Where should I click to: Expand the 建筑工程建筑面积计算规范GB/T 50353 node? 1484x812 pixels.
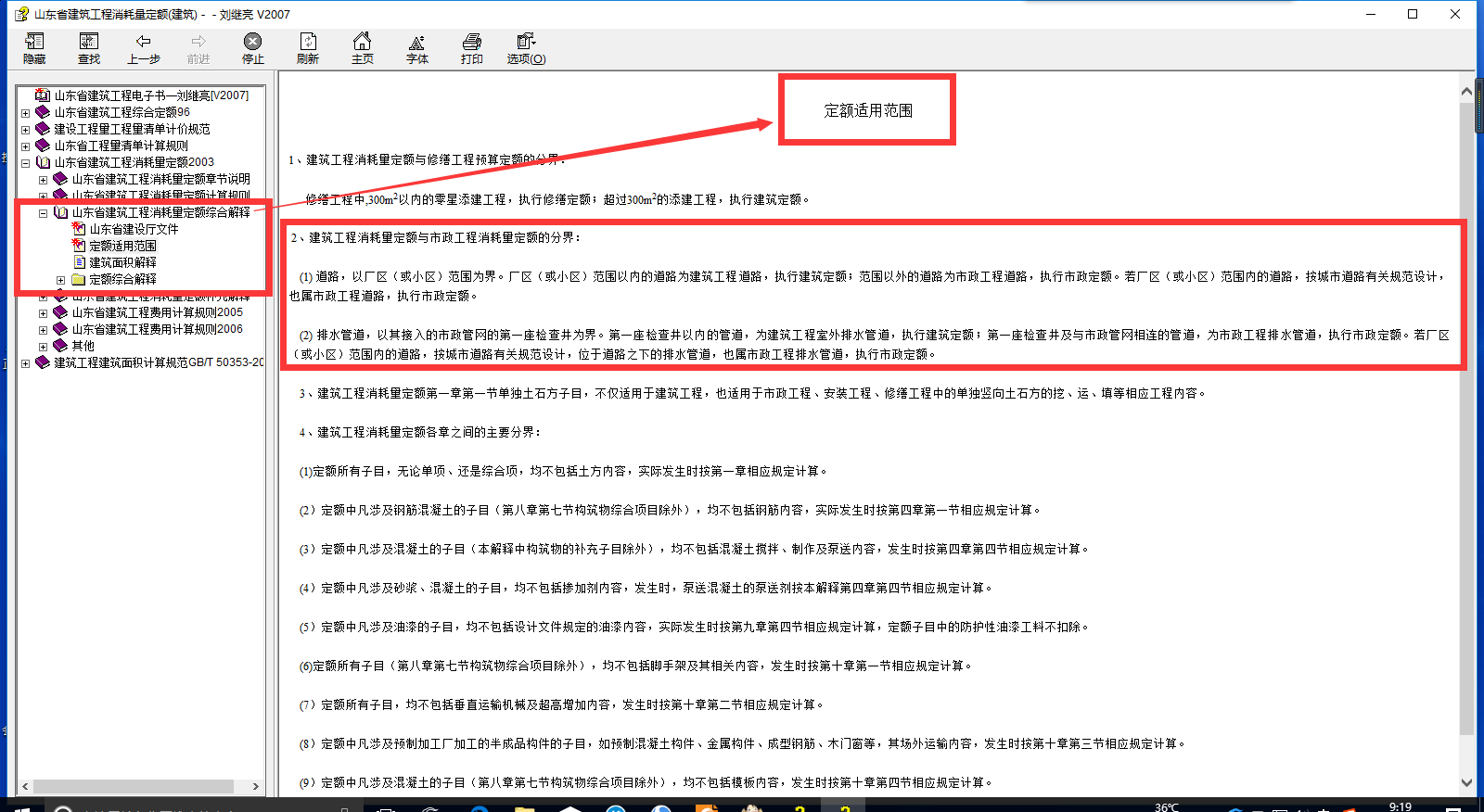tap(25, 363)
